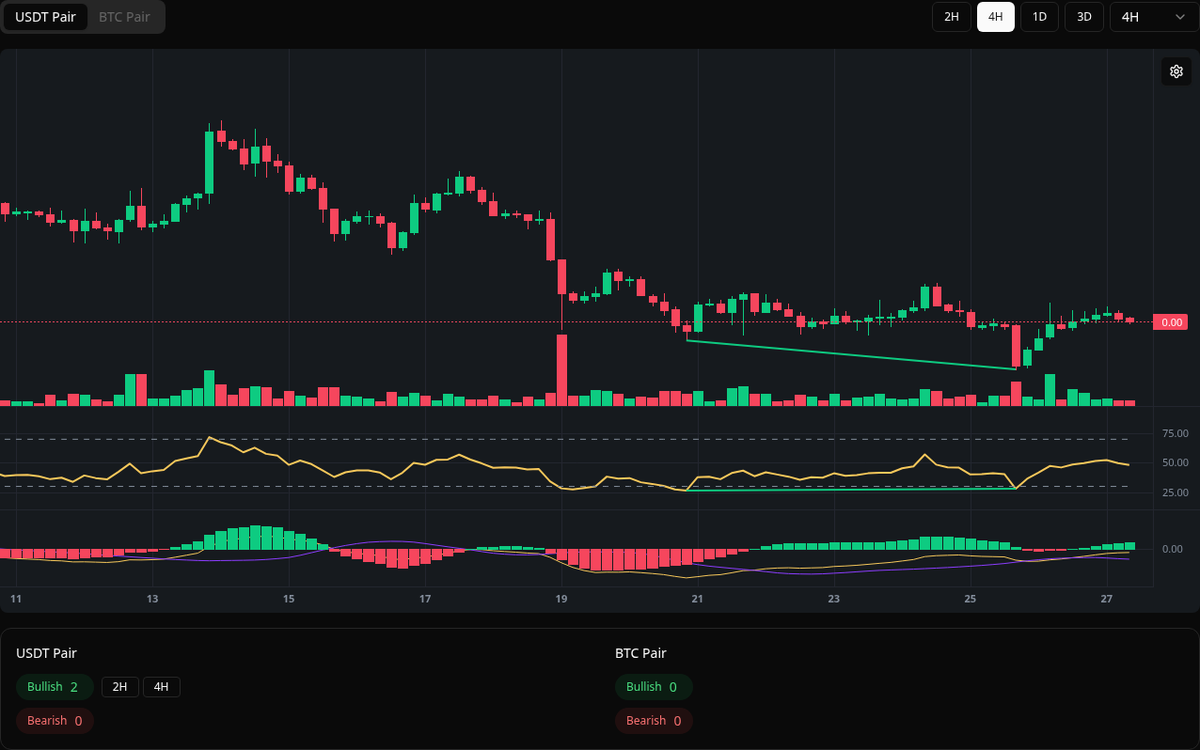This screenshot has height=750, width=1200.
Task: Switch to the BTC Pair tab
Action: click(x=123, y=17)
